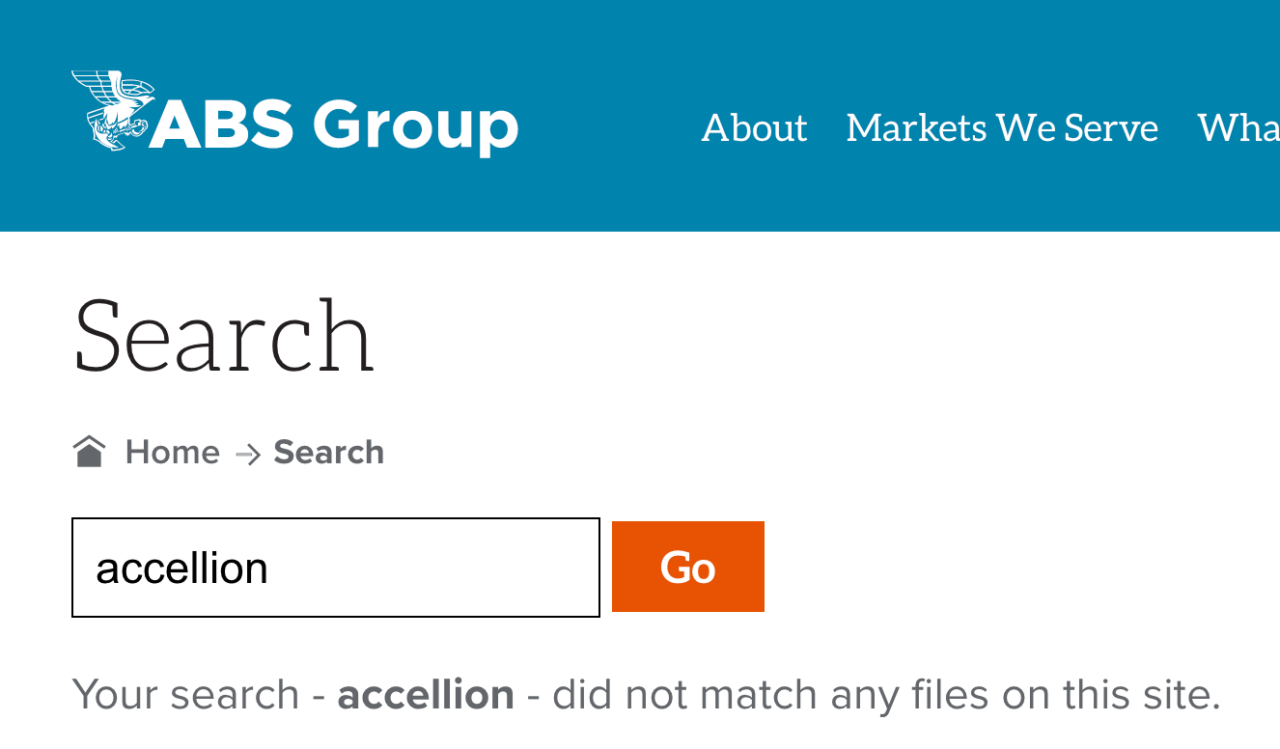1280x749 pixels.
Task: Open the About menu
Action: coord(754,128)
